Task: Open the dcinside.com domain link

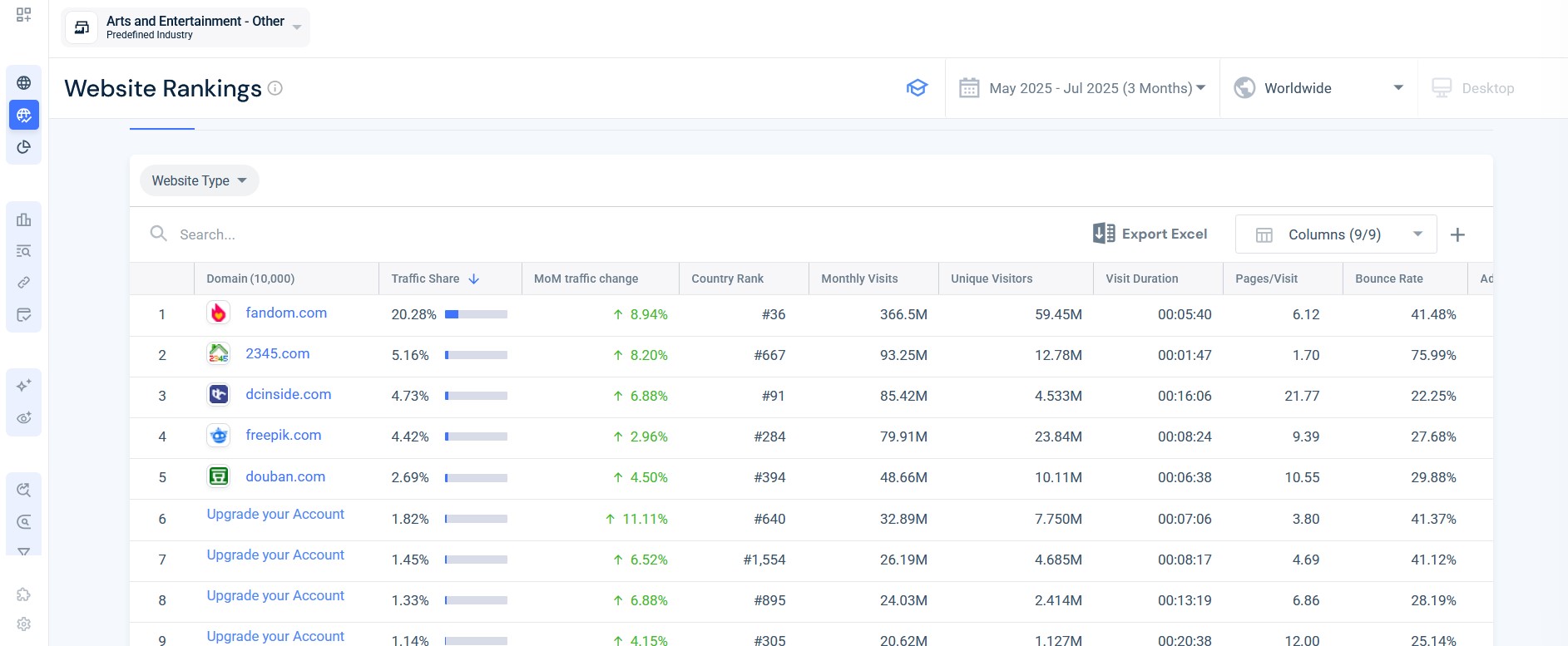Action: 288,394
